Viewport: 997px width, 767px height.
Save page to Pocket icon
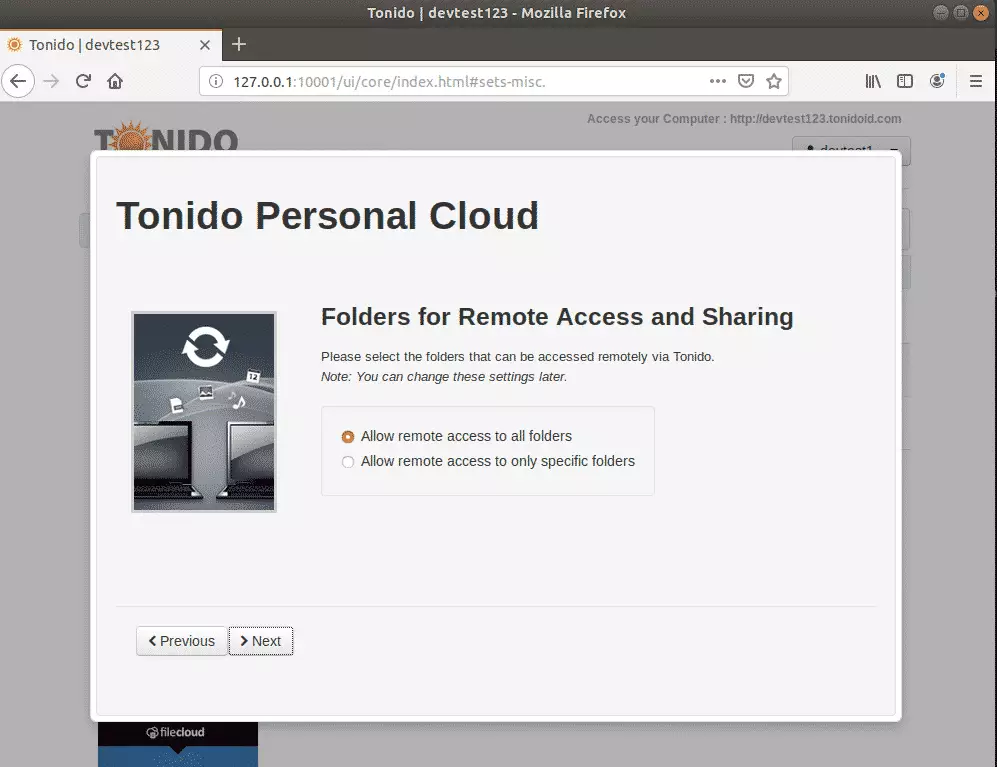(746, 81)
